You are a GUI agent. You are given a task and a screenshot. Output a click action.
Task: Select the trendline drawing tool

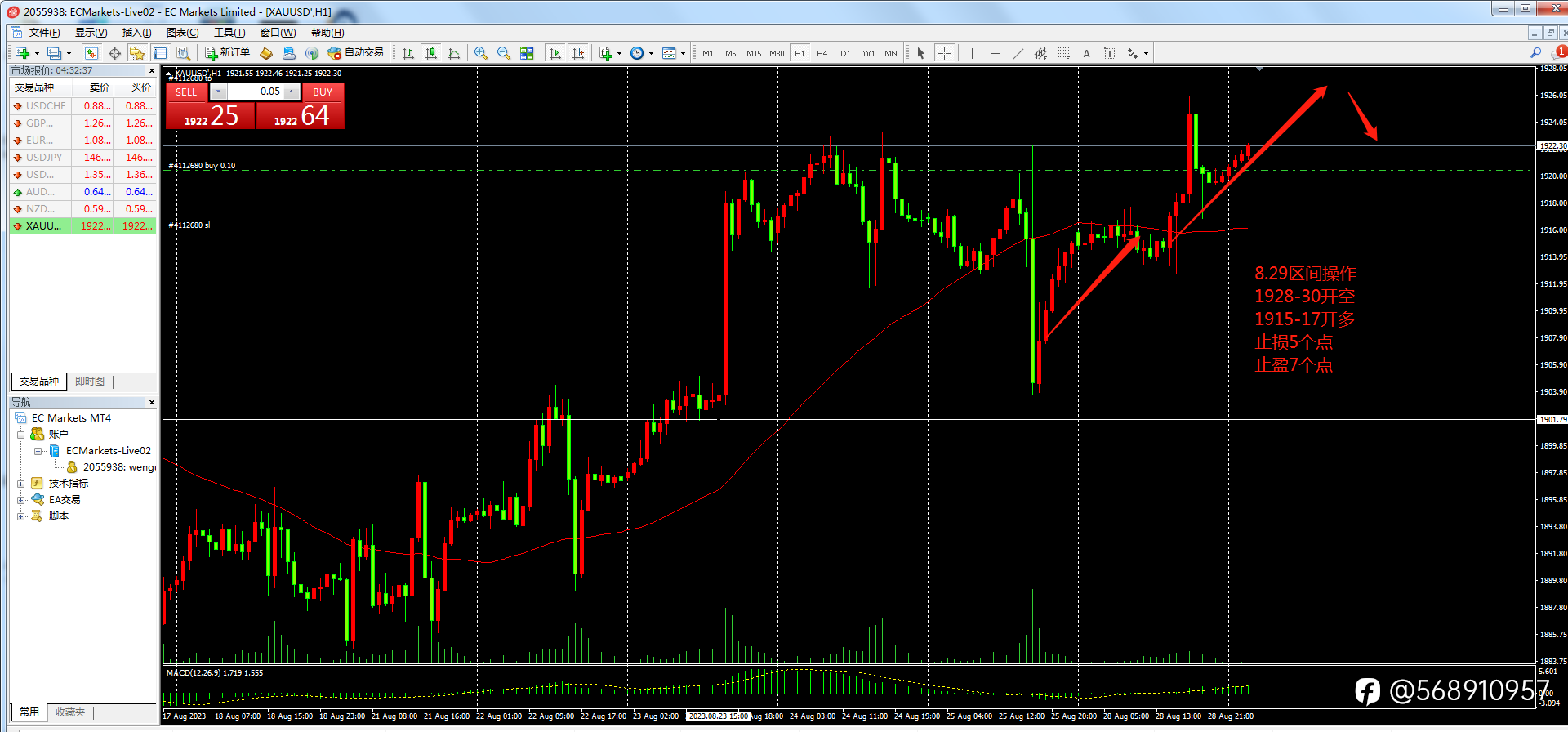[1018, 53]
